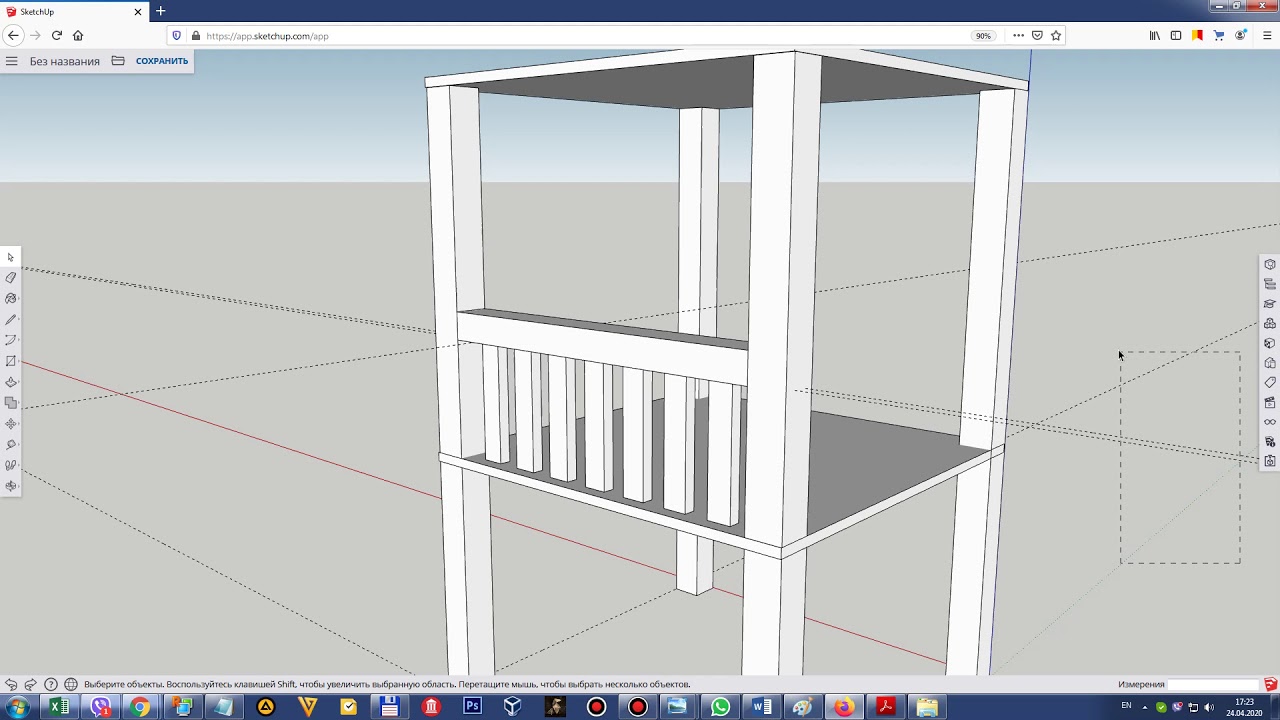Open Word from the taskbar

[x=761, y=707]
